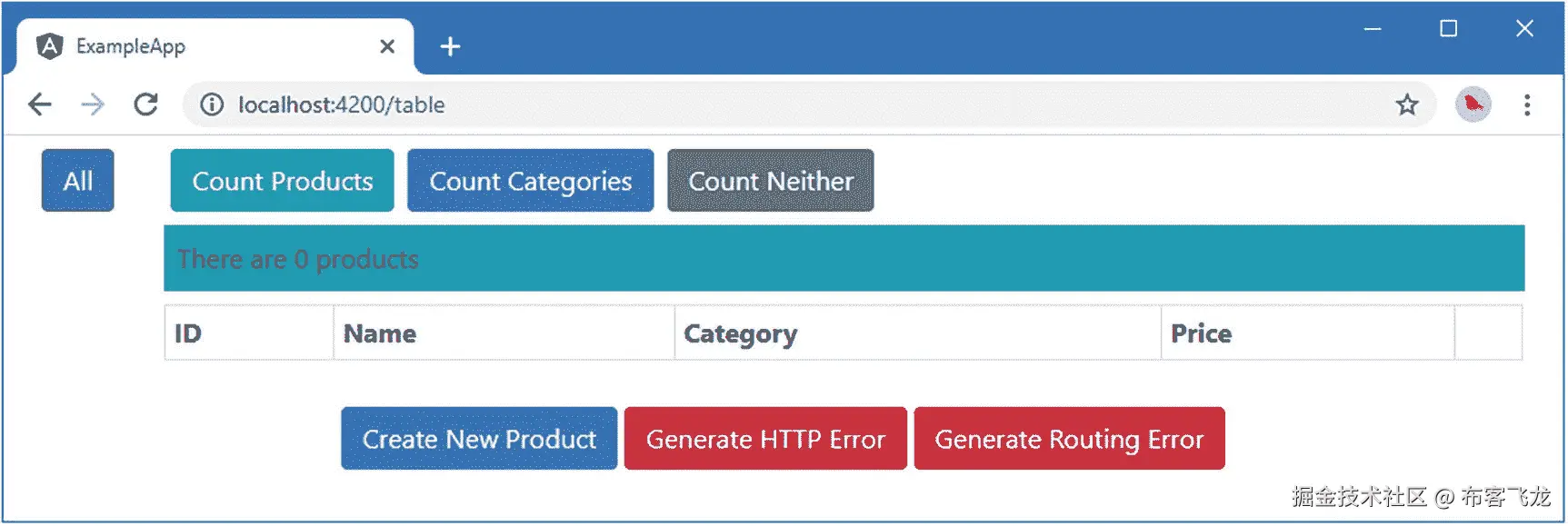The width and height of the screenshot is (1568, 526).
Task: Open the red bird profile avatar
Action: (1473, 105)
